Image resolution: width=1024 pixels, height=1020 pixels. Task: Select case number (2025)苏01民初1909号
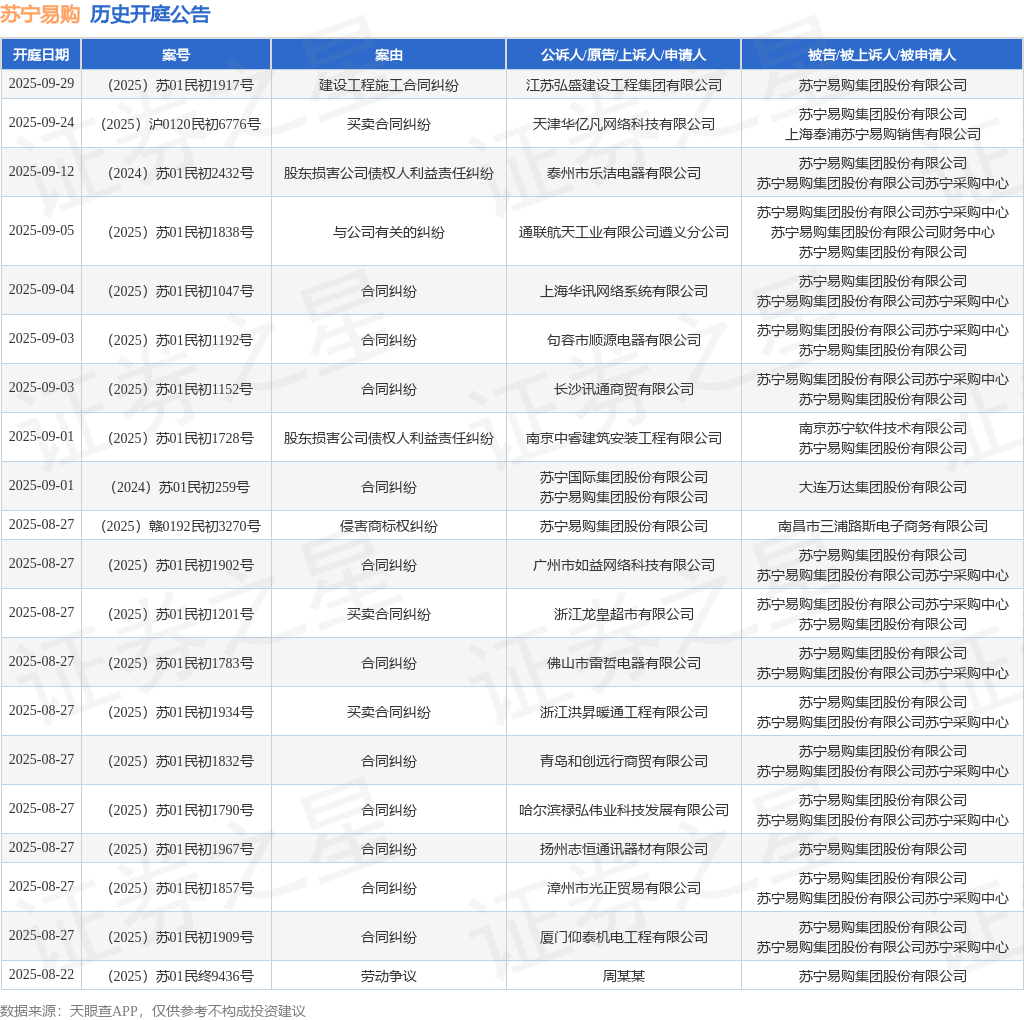tap(181, 938)
